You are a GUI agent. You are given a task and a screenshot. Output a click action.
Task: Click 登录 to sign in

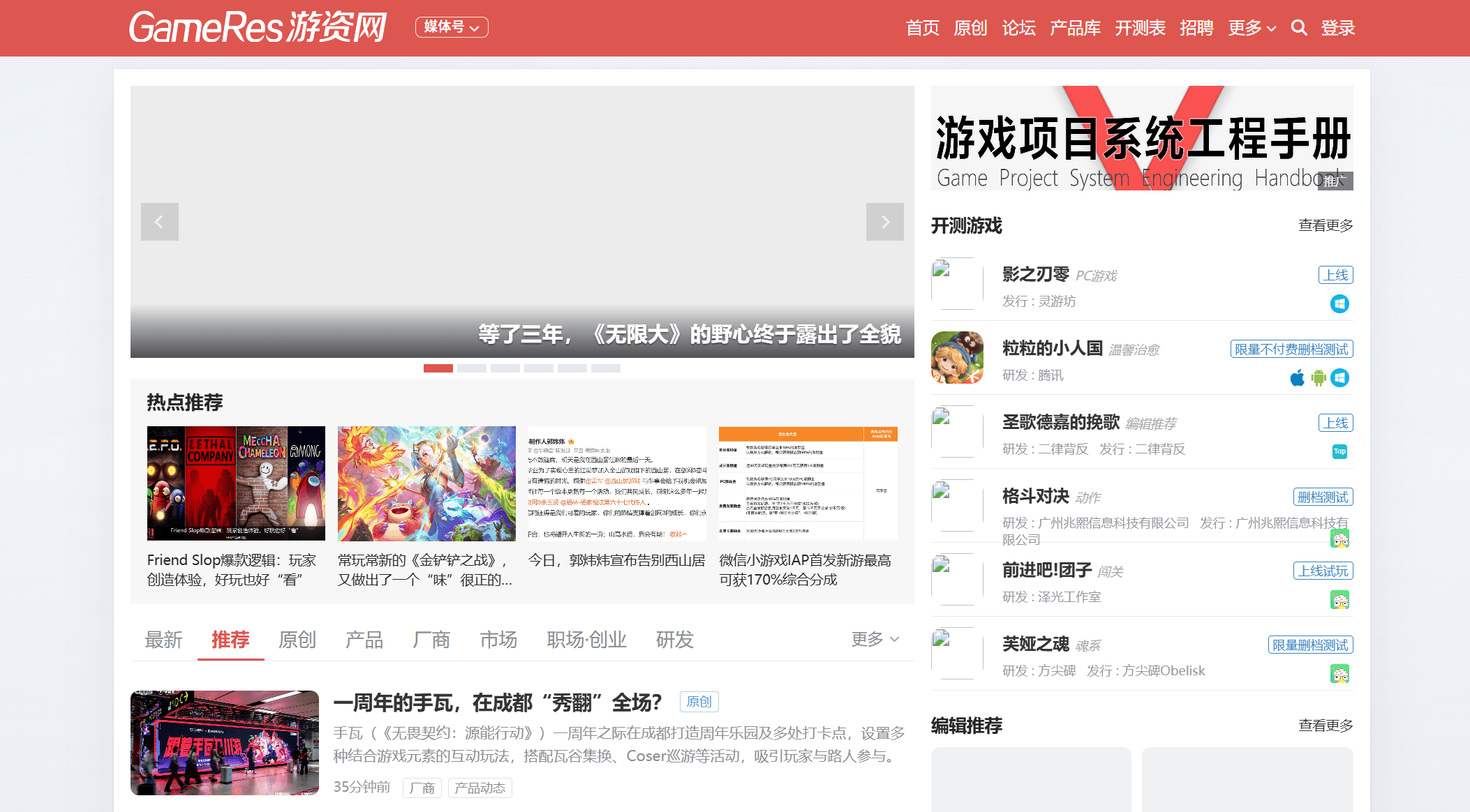coord(1338,28)
